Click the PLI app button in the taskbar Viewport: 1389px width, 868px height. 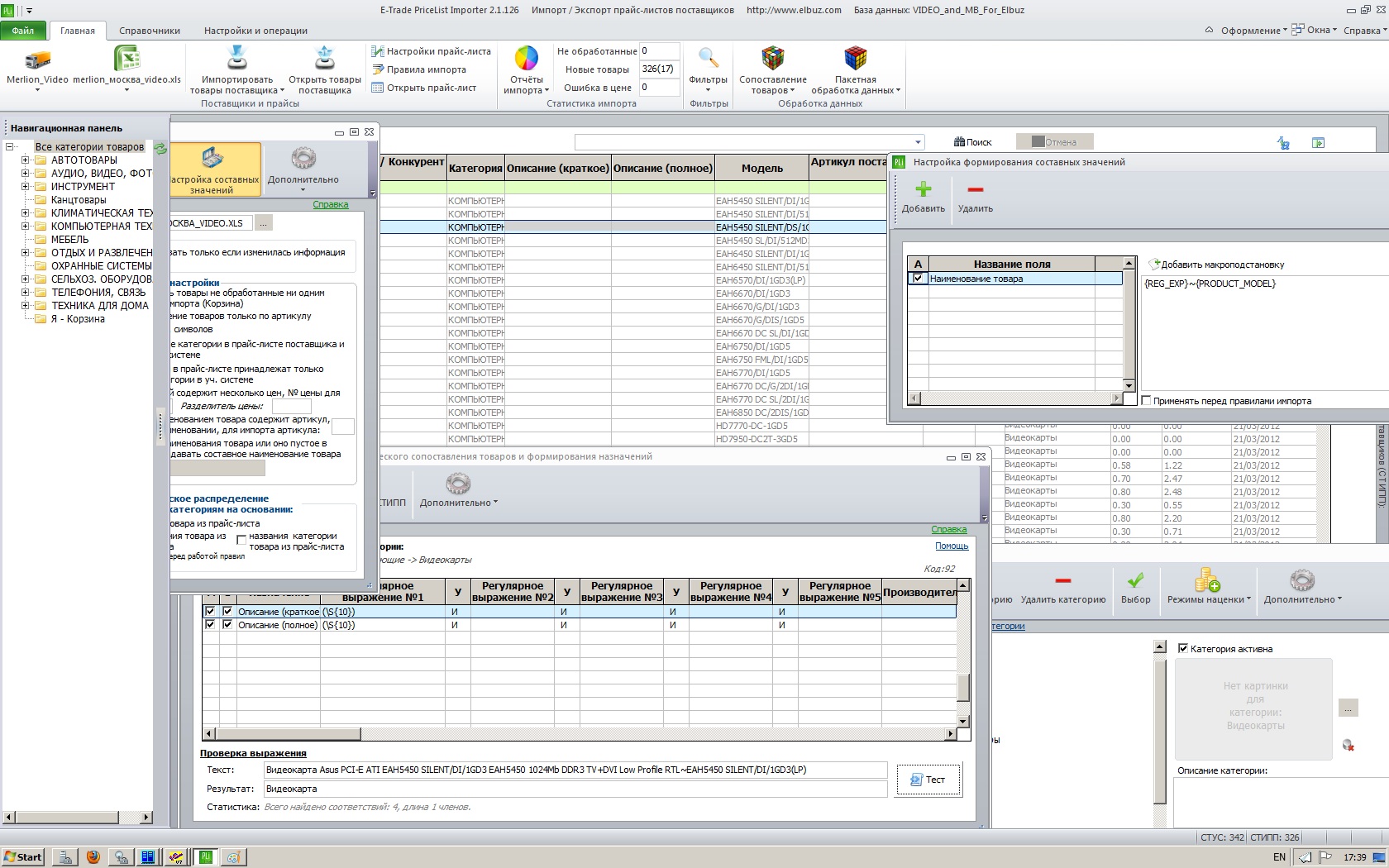[x=206, y=857]
